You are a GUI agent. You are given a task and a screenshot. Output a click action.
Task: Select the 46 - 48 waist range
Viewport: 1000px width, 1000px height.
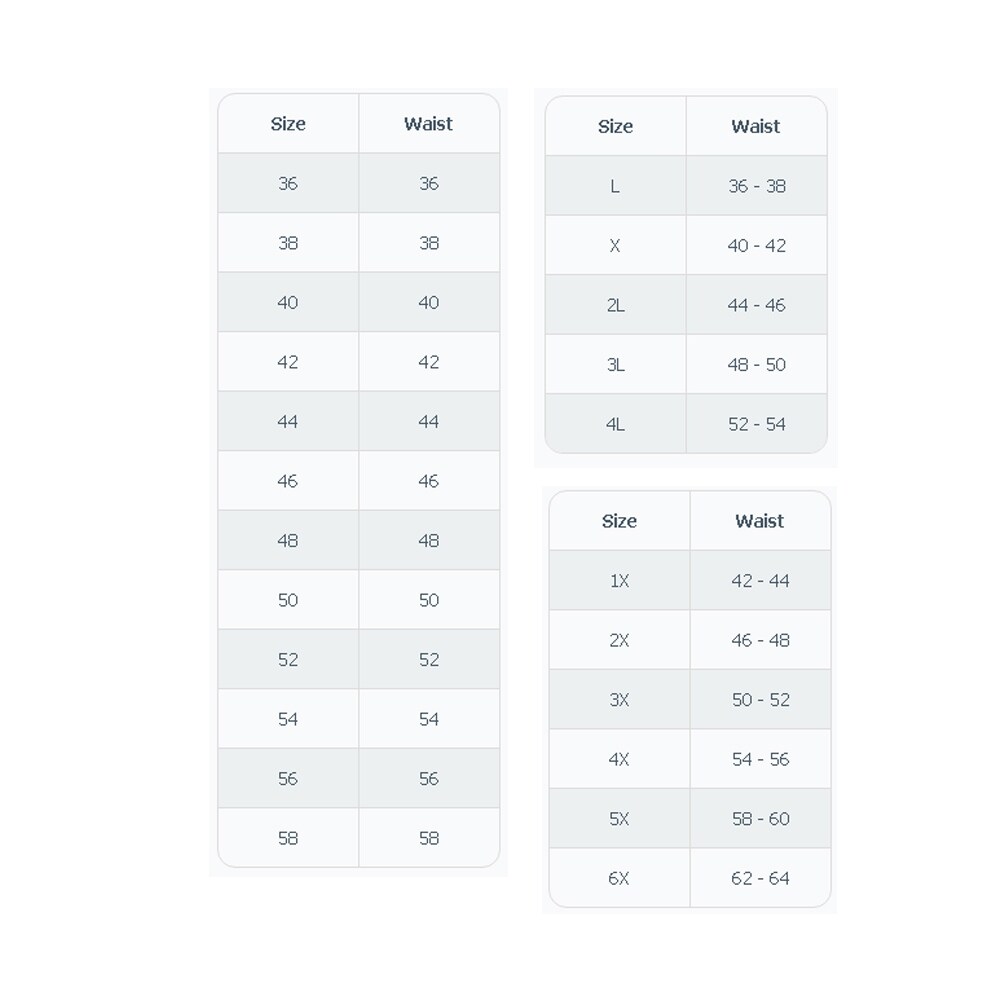click(x=760, y=640)
